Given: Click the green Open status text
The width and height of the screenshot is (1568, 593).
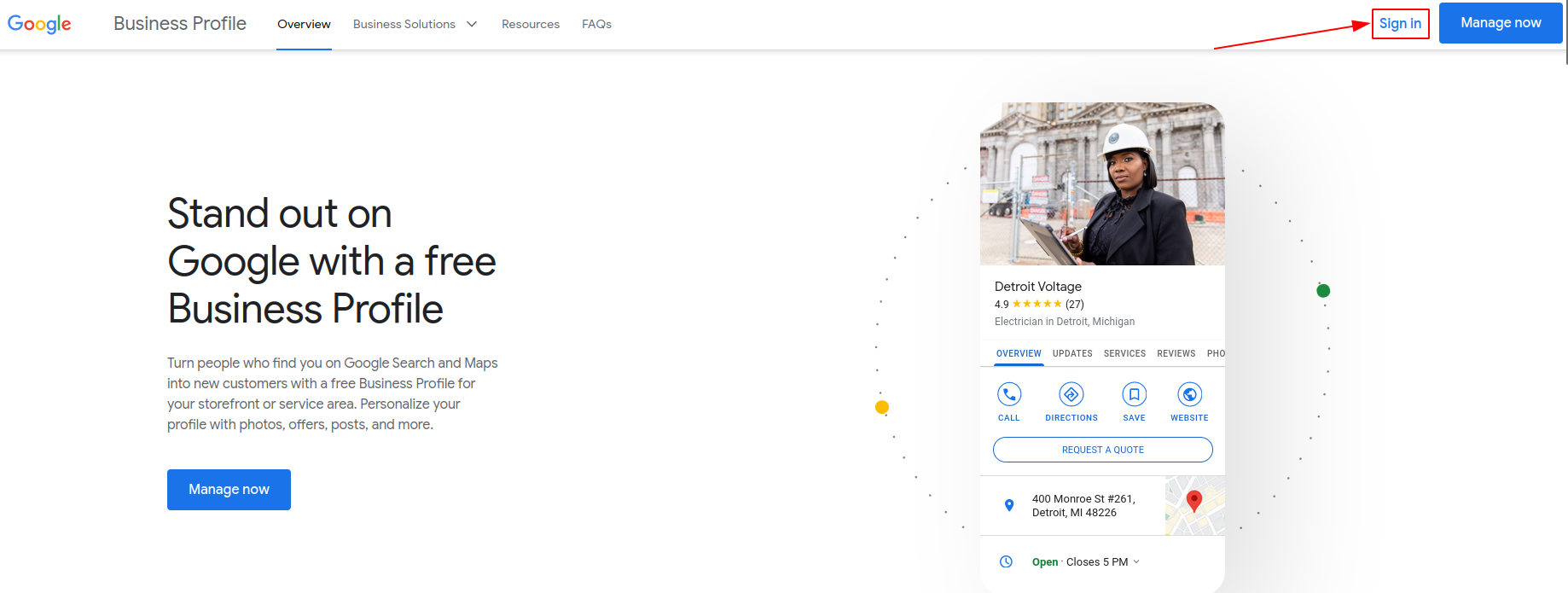Looking at the screenshot, I should (1044, 562).
